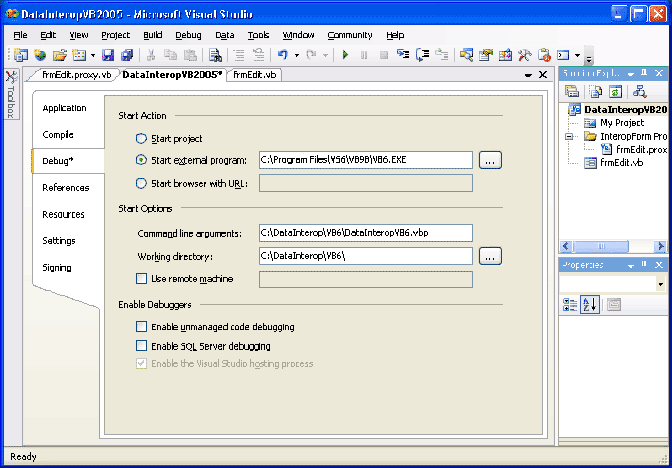Open the Solution Explorer window position dropdown
The width and height of the screenshot is (672, 468).
click(x=630, y=74)
